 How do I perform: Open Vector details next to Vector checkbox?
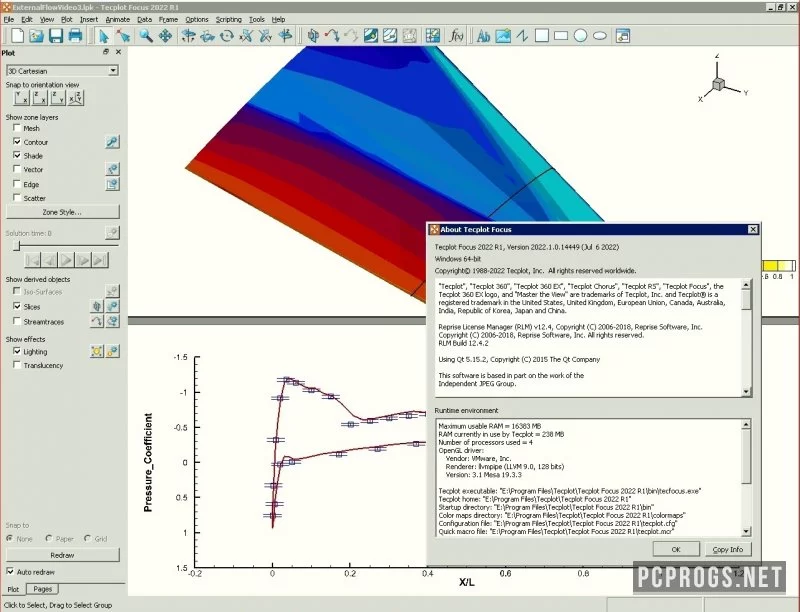[112, 169]
